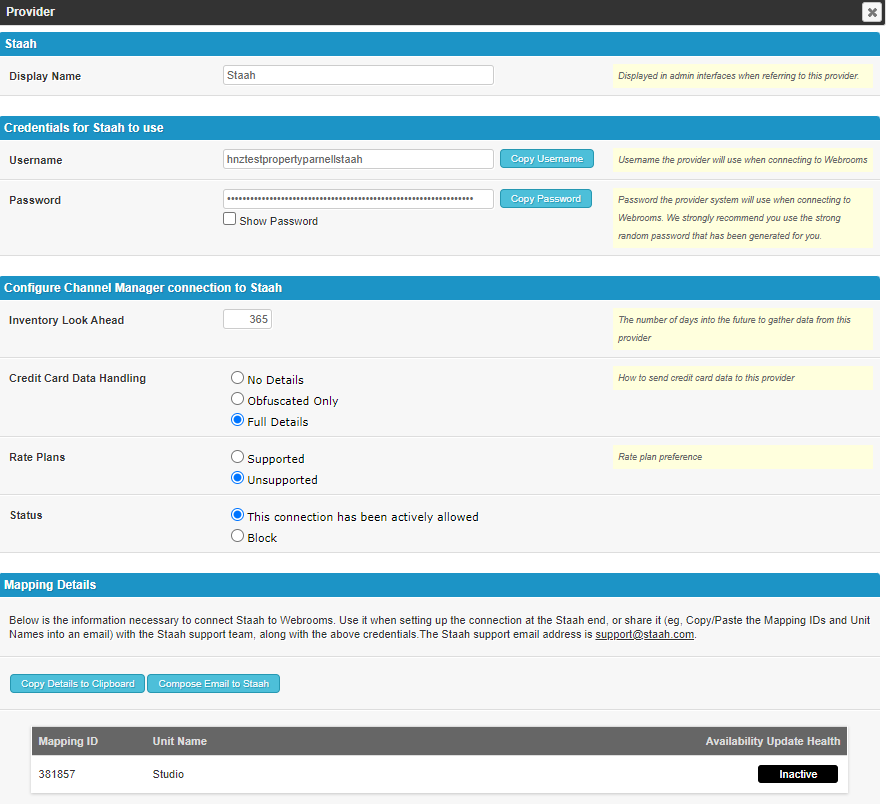Choose the Block status option

[237, 536]
